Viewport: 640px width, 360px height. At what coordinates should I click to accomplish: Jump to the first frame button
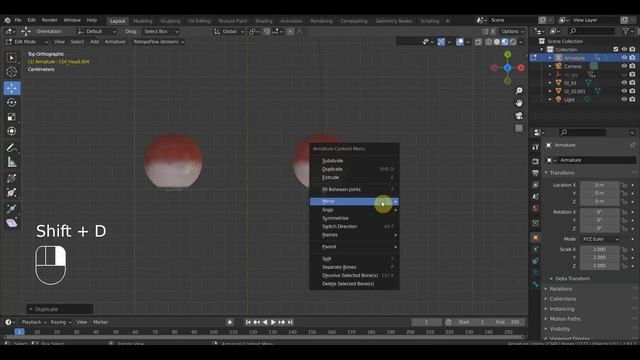(248, 322)
